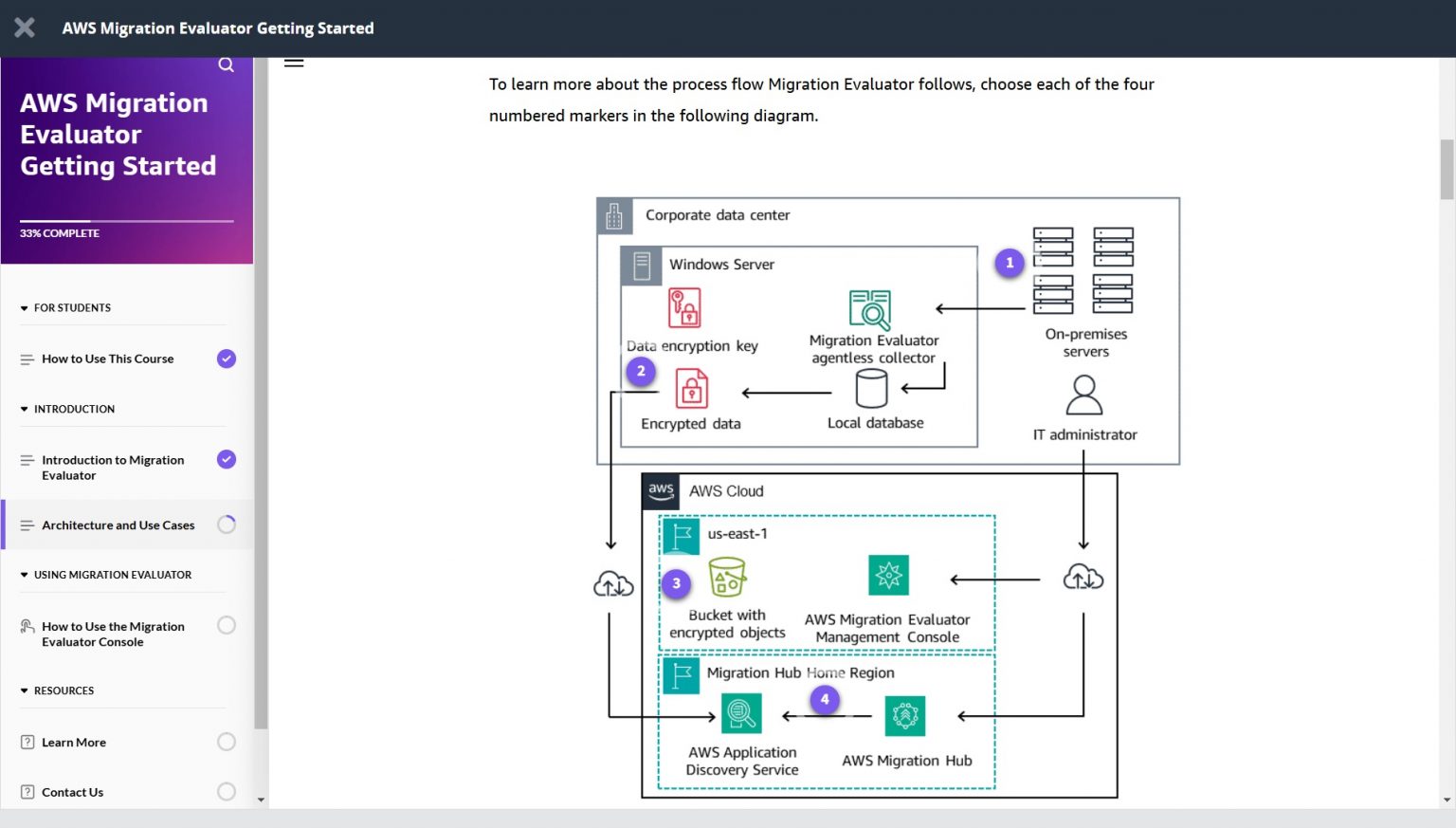Open the hamburger navigation menu
The width and height of the screenshot is (1456, 828).
[x=294, y=61]
